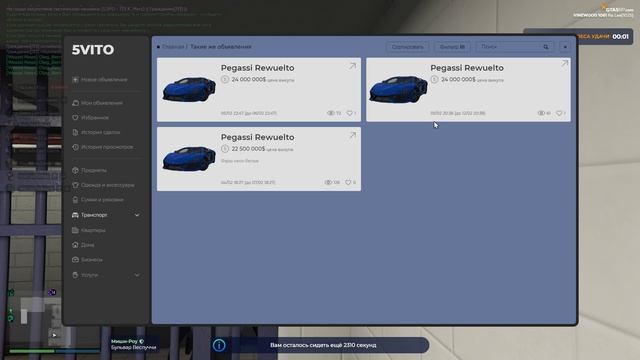The height and width of the screenshot is (360, 640).
Task: Click the dollar coin icon beside 22 500 000$
Action: 225,149
